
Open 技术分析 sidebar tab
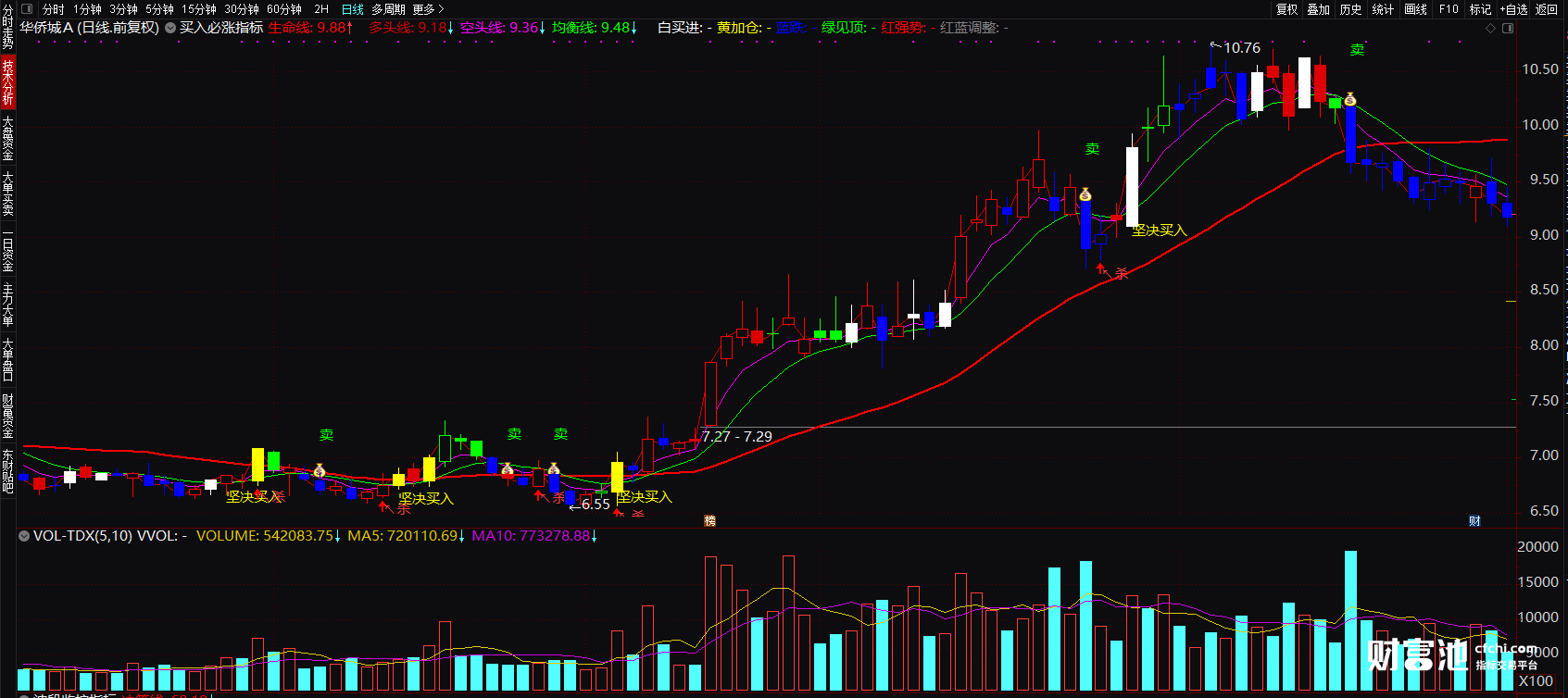(x=7, y=81)
